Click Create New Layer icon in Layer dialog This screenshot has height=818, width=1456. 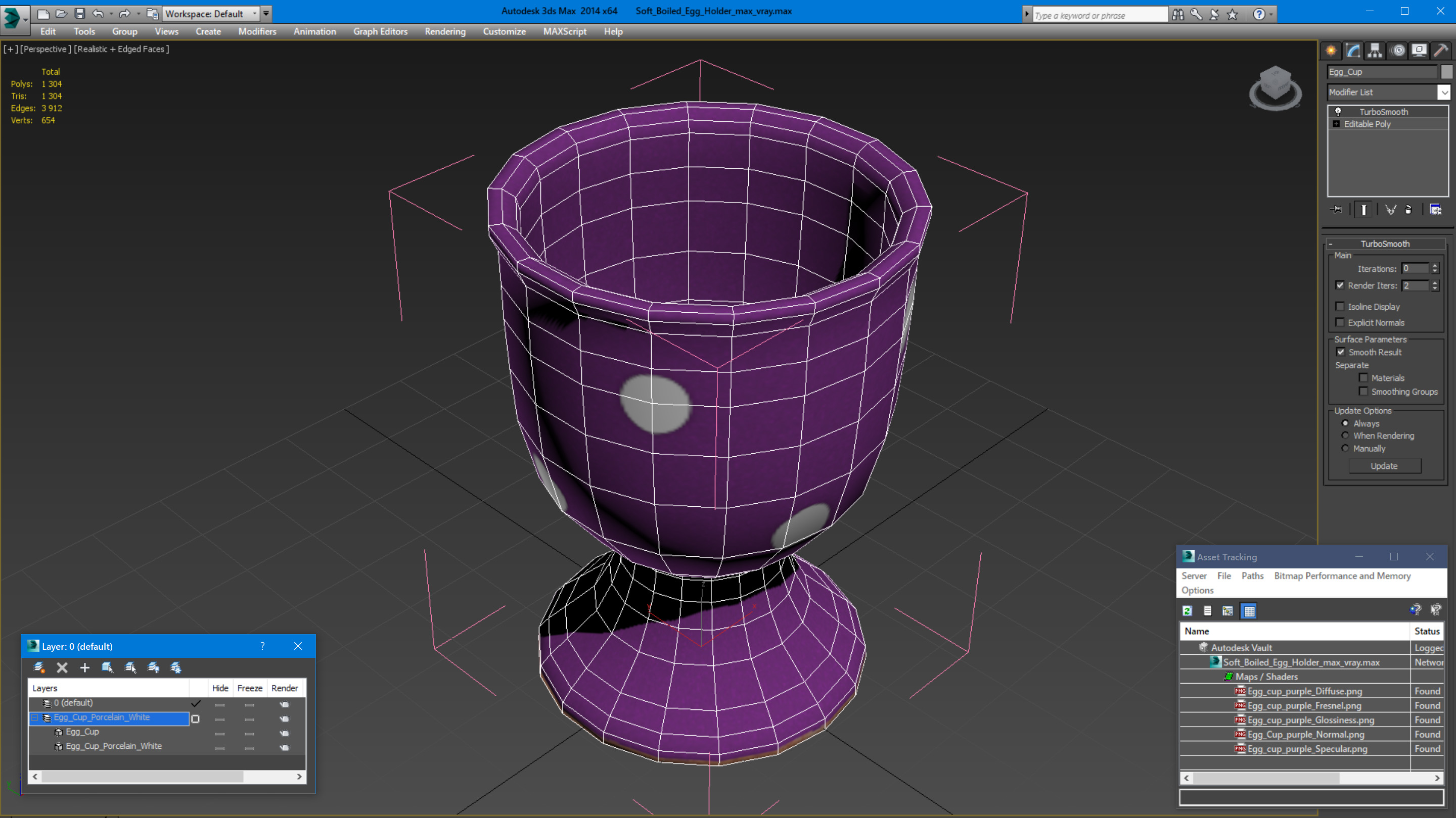tap(39, 668)
